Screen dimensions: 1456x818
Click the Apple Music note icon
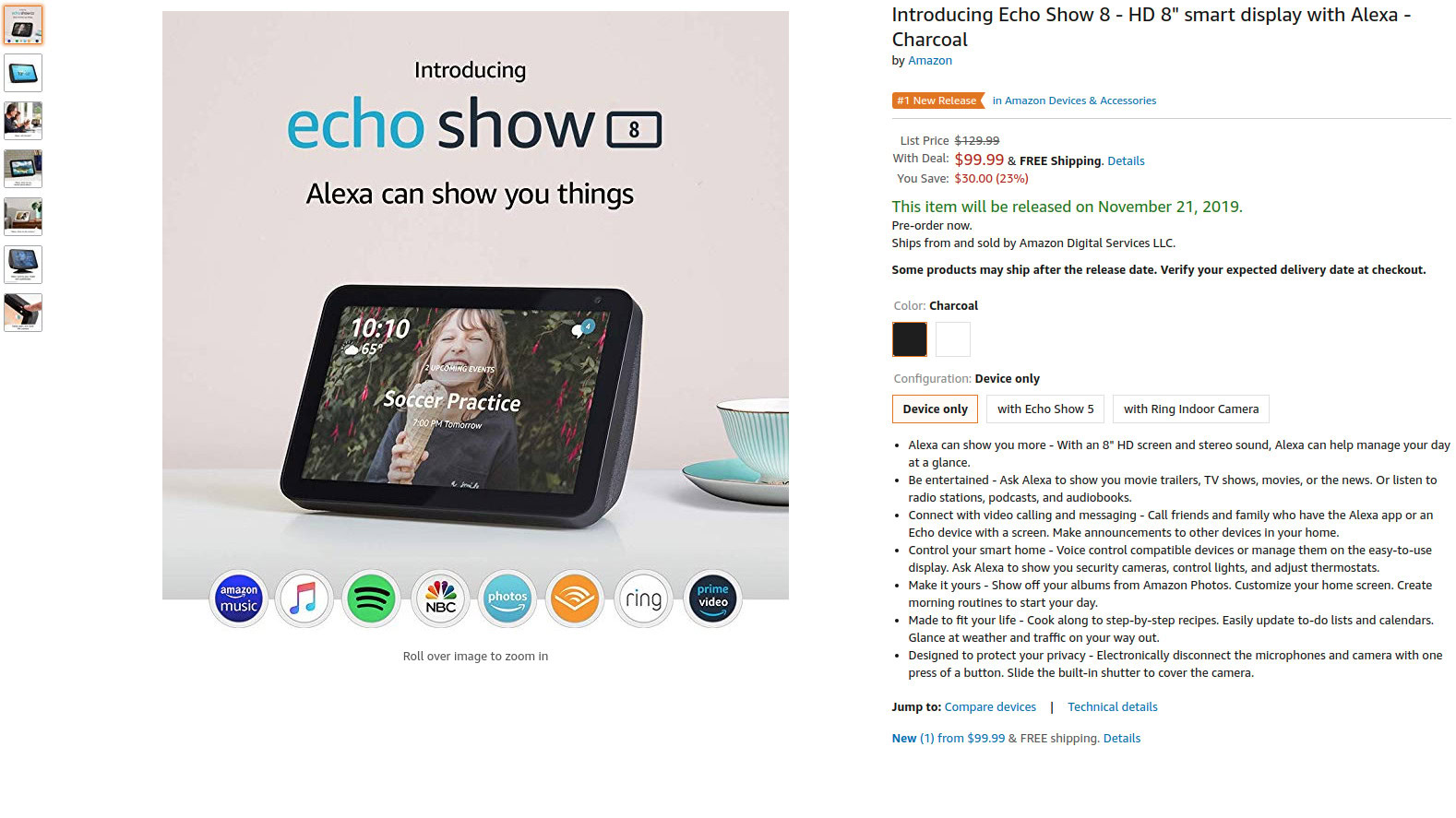pos(304,599)
